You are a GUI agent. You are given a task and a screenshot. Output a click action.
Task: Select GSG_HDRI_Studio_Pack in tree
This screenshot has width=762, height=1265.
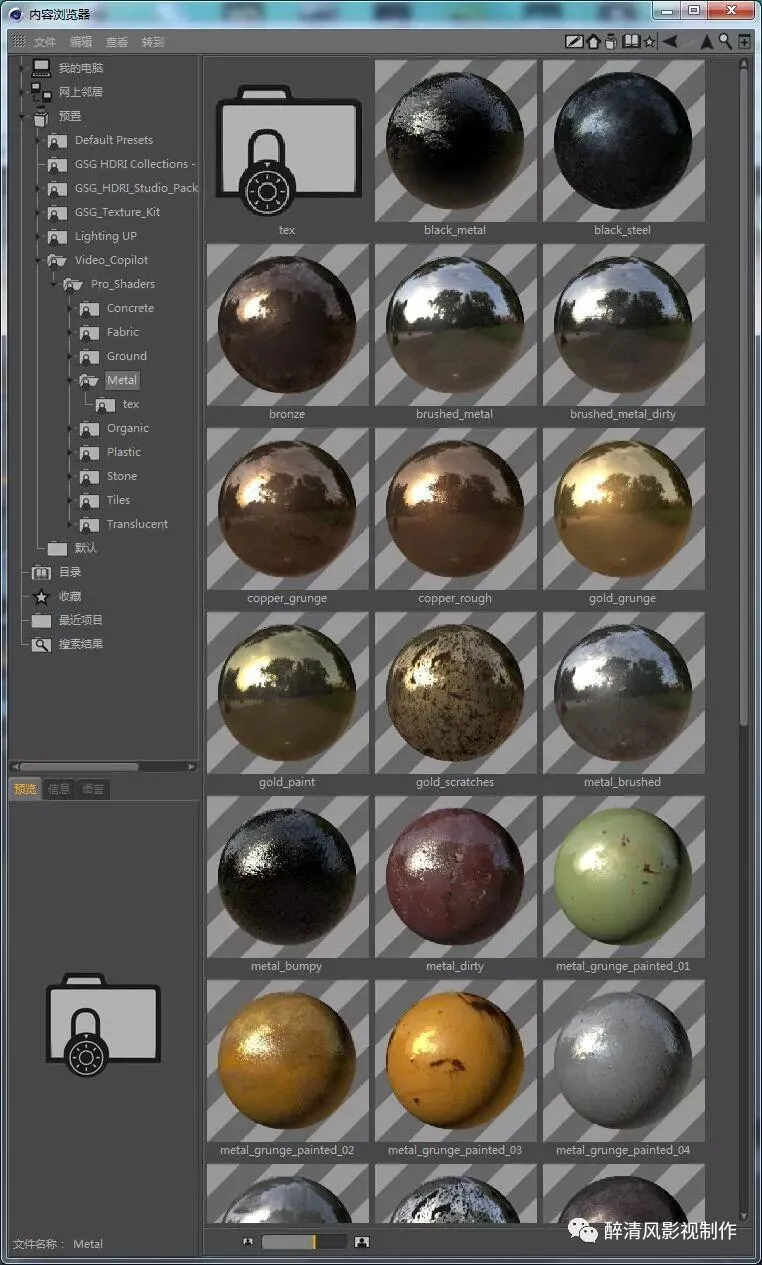[x=136, y=188]
